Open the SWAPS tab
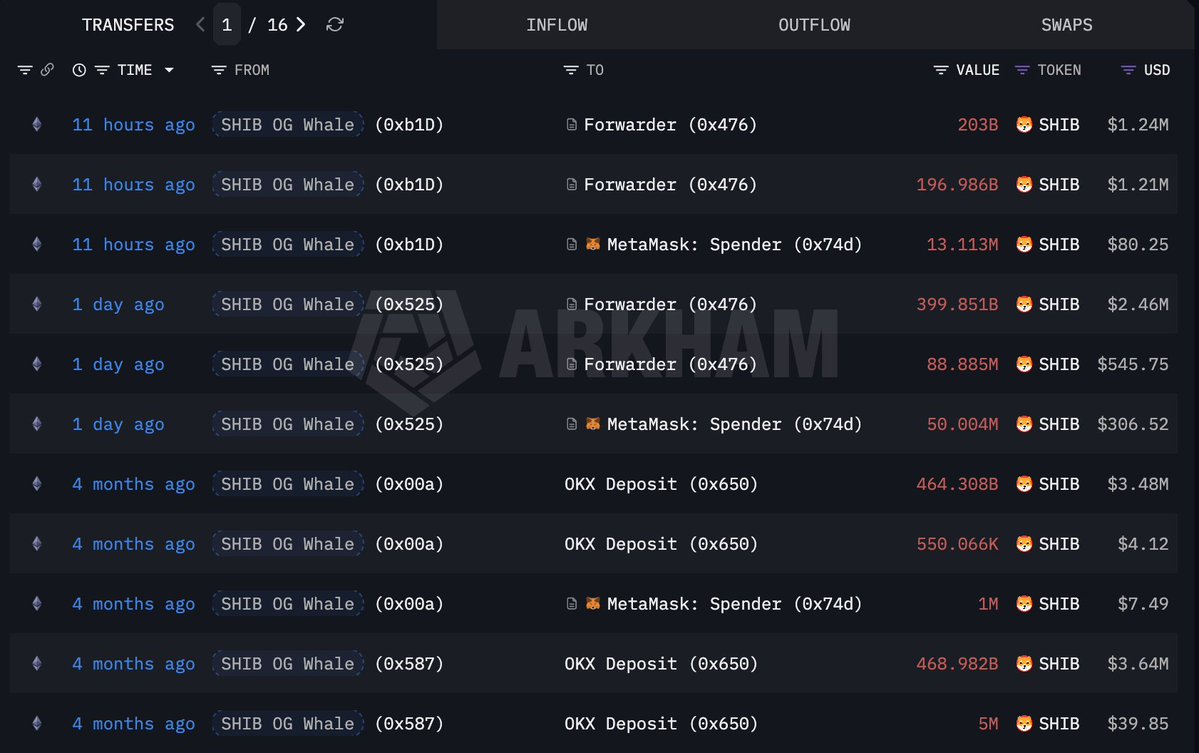Viewport: 1199px width, 753px height. [1066, 25]
